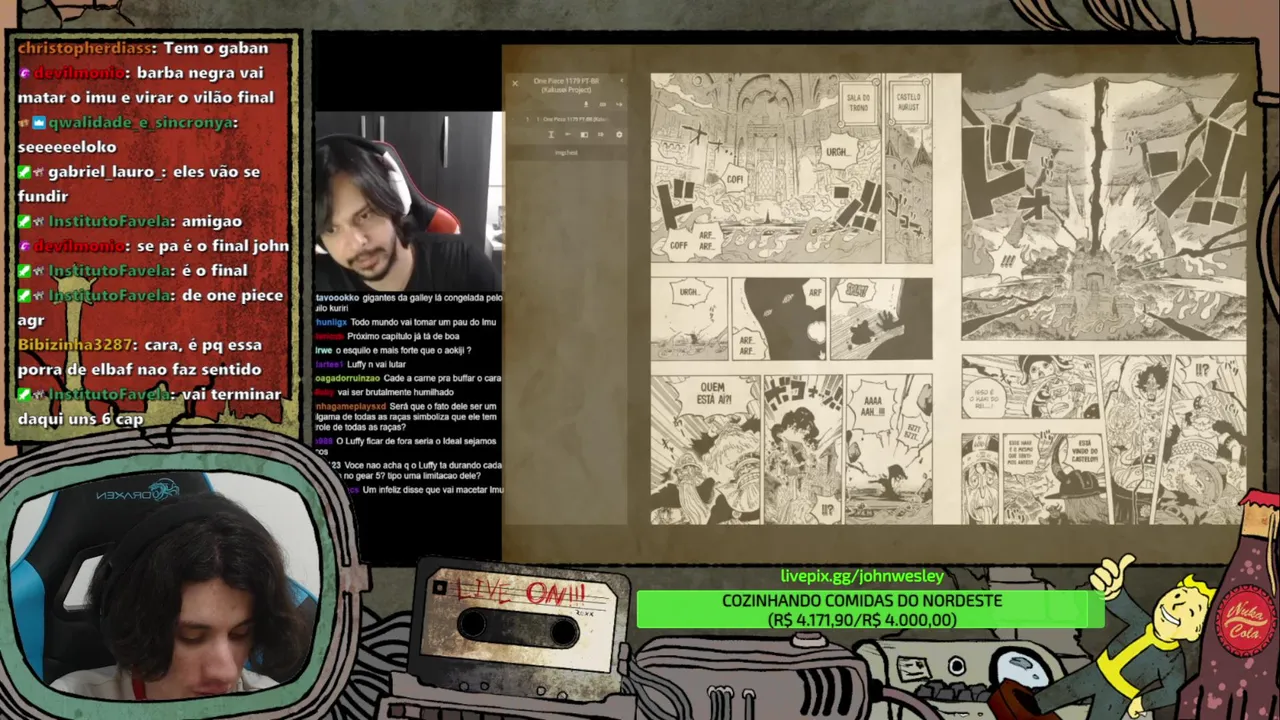
Task: Click the uploader person icon in reader menu
Action: point(586,104)
